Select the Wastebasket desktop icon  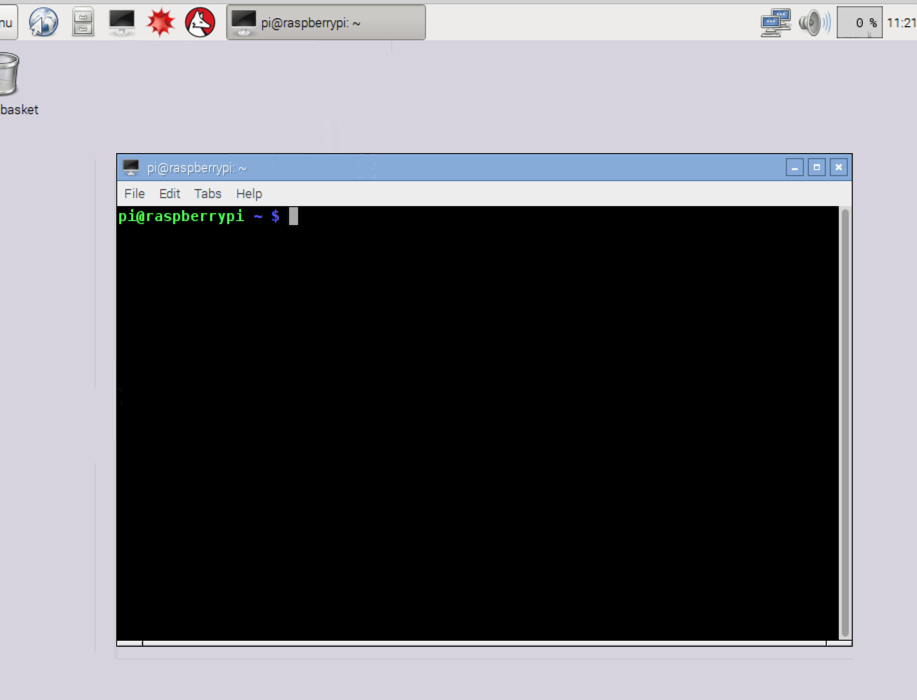[x=10, y=84]
